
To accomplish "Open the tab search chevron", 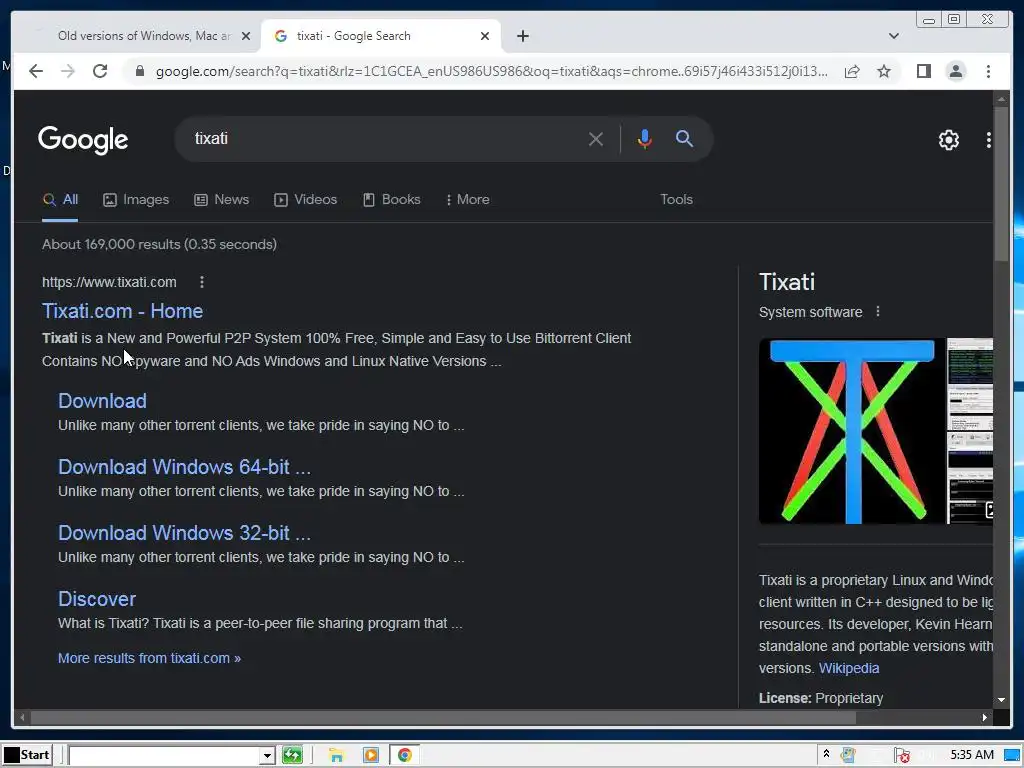I will click(x=893, y=36).
